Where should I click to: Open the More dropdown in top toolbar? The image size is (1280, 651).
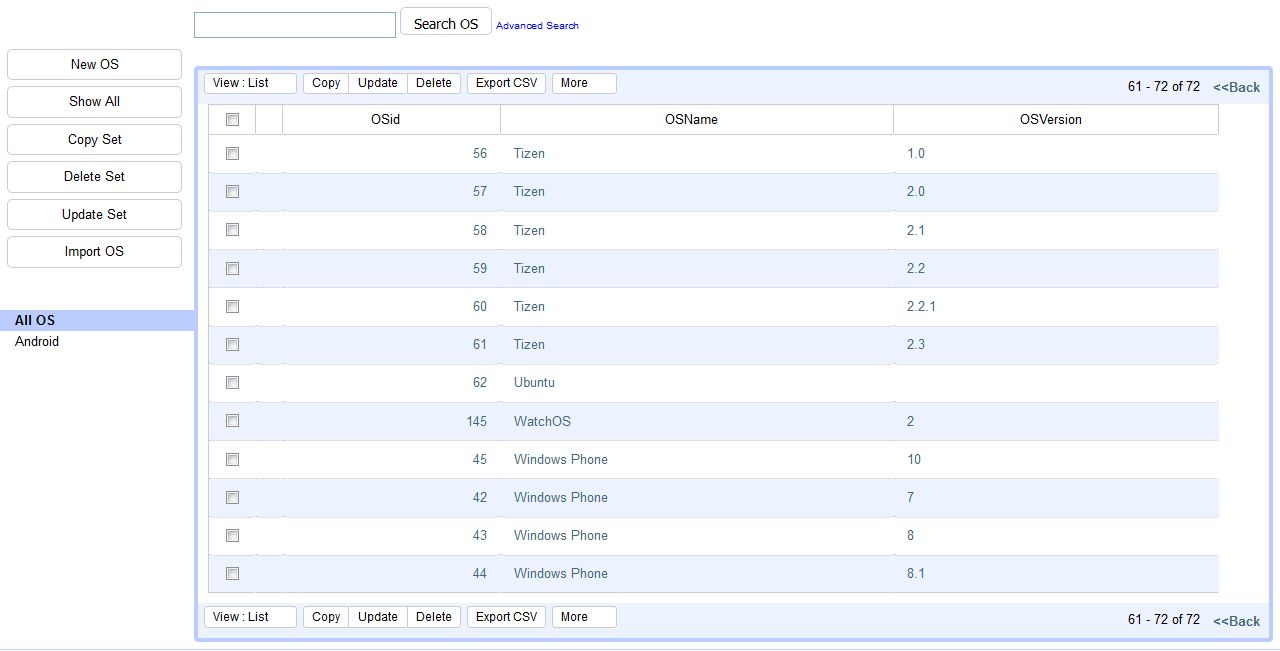pyautogui.click(x=584, y=83)
